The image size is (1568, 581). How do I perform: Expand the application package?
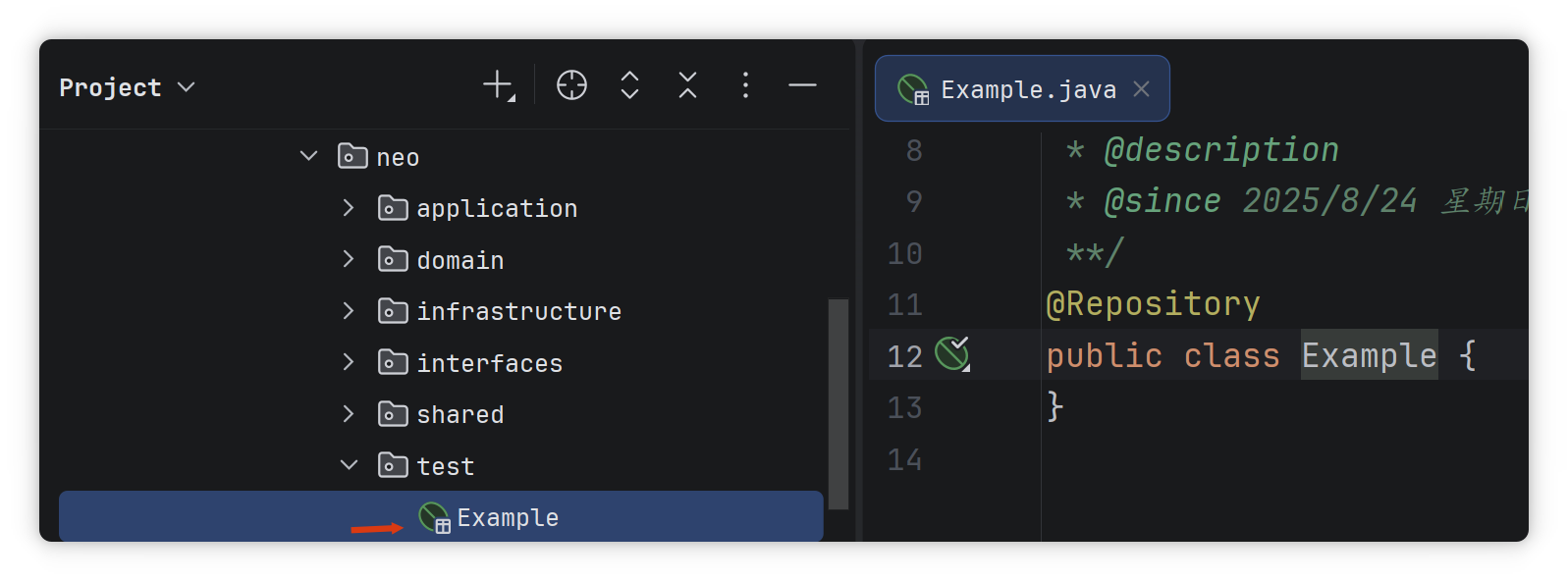coord(349,208)
